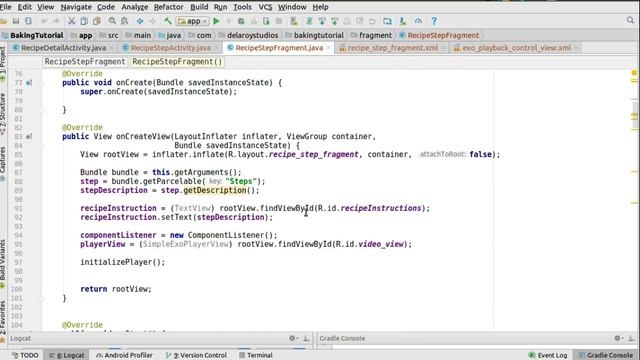This screenshot has width=640, height=360.
Task: Click the Navigate Back arrow icon
Action: (x=140, y=21)
